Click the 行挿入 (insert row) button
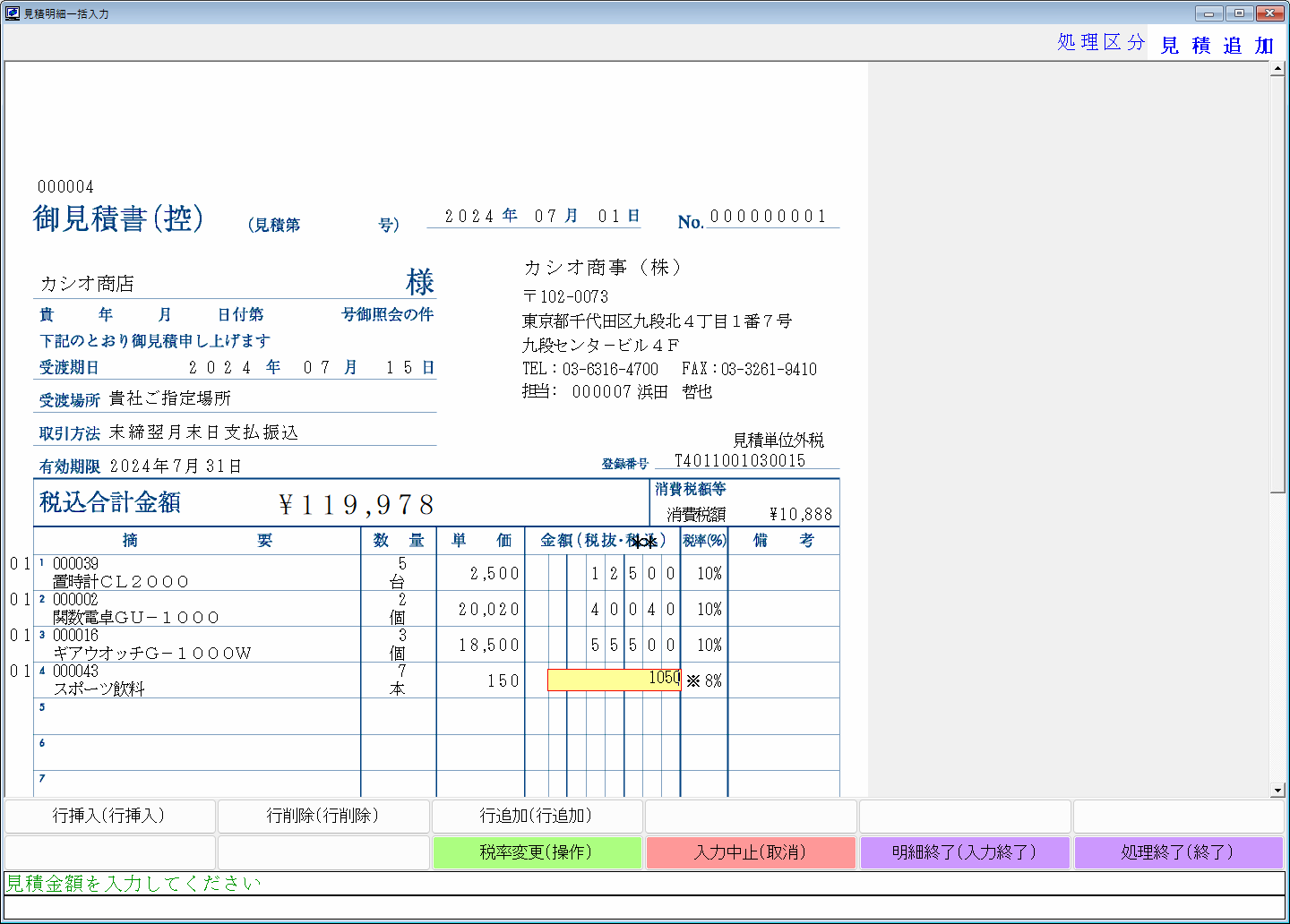 pyautogui.click(x=109, y=816)
